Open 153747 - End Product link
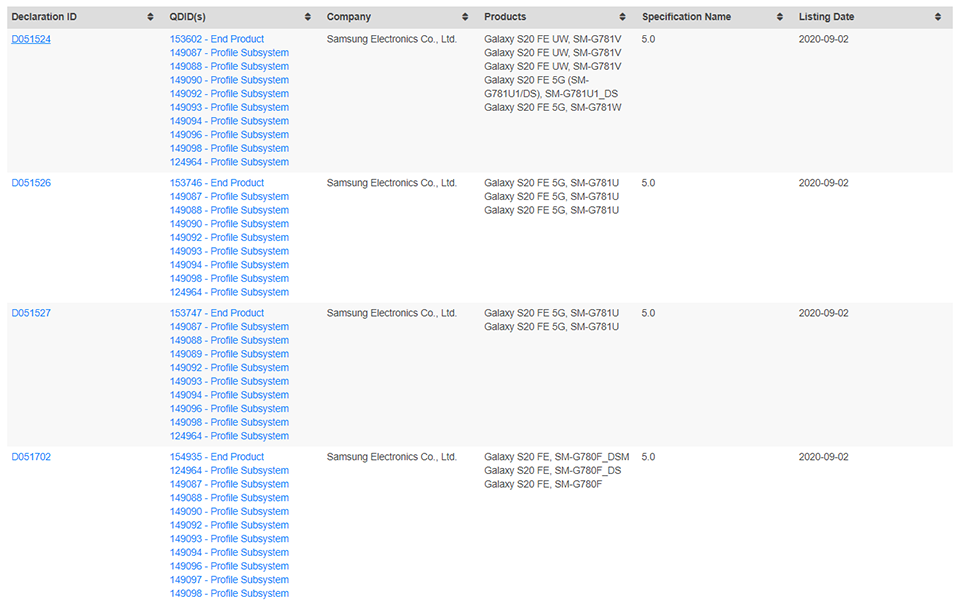The height and width of the screenshot is (604, 960). coord(217,313)
